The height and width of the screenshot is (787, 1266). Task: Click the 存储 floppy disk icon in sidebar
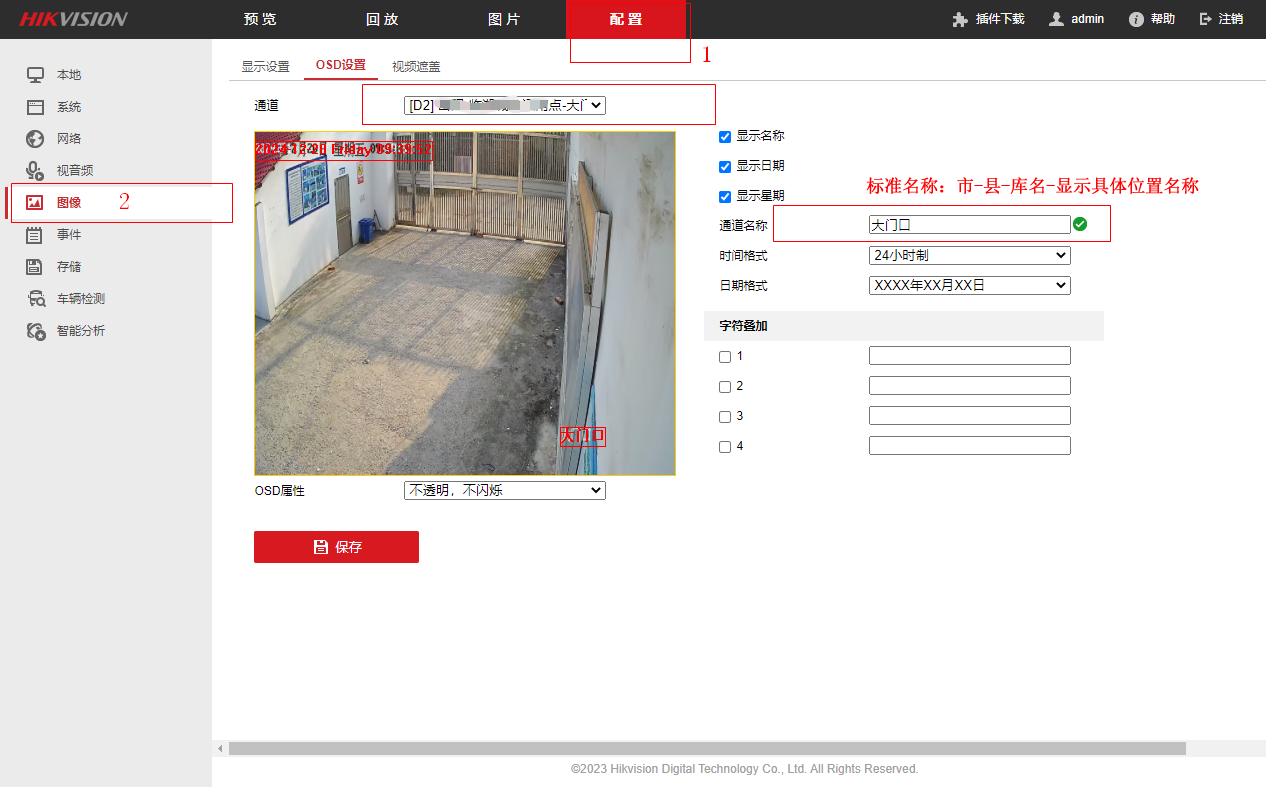tap(35, 267)
